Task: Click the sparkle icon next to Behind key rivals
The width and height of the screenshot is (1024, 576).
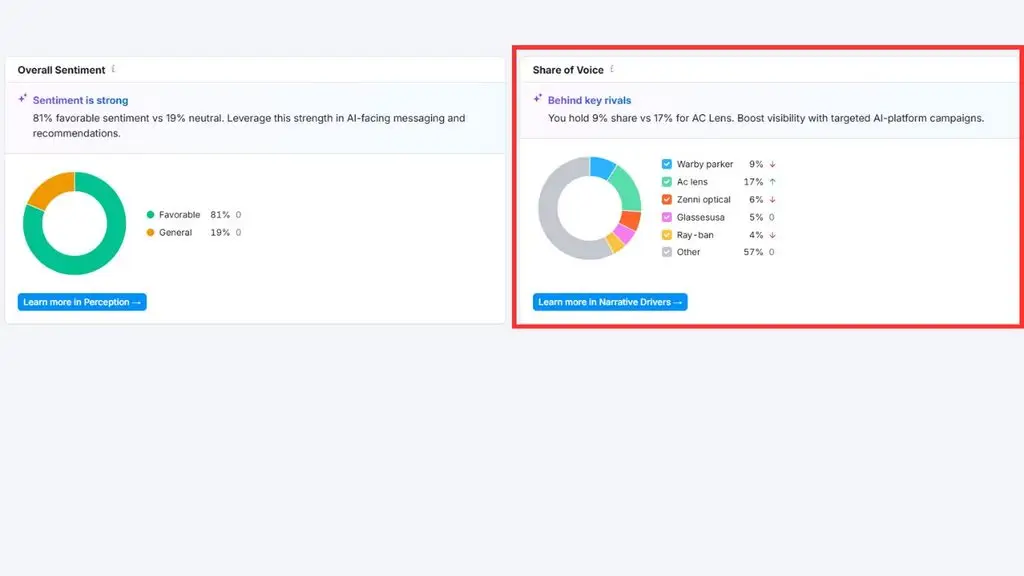Action: click(x=537, y=99)
